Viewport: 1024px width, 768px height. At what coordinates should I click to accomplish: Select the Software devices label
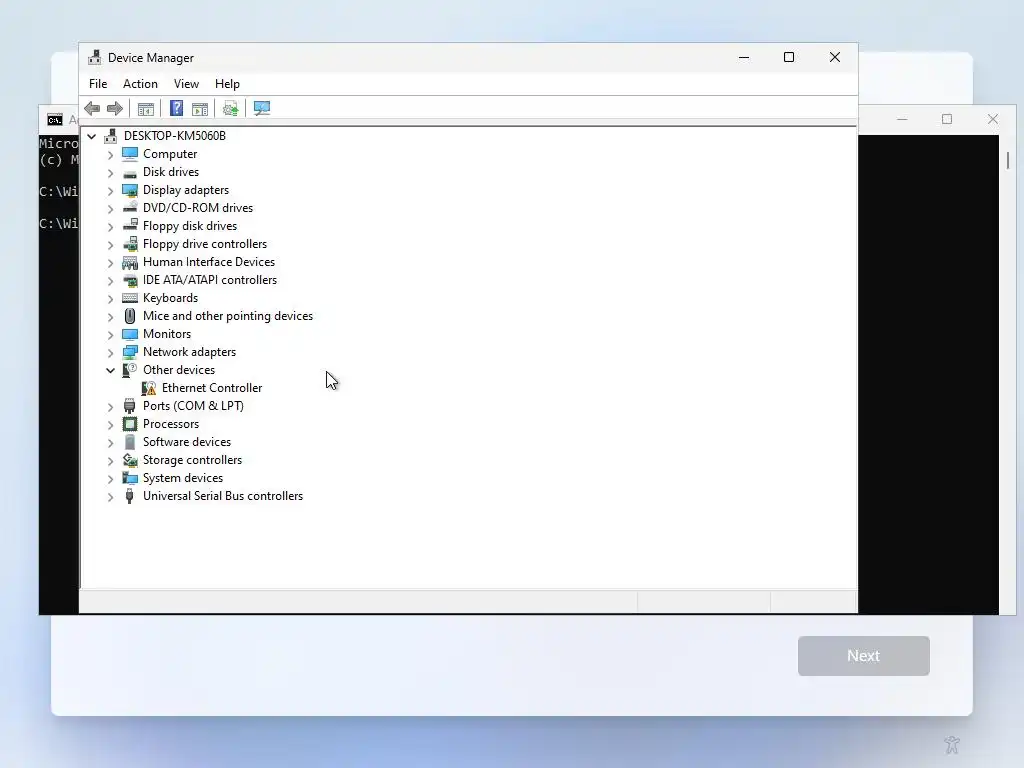(x=187, y=442)
